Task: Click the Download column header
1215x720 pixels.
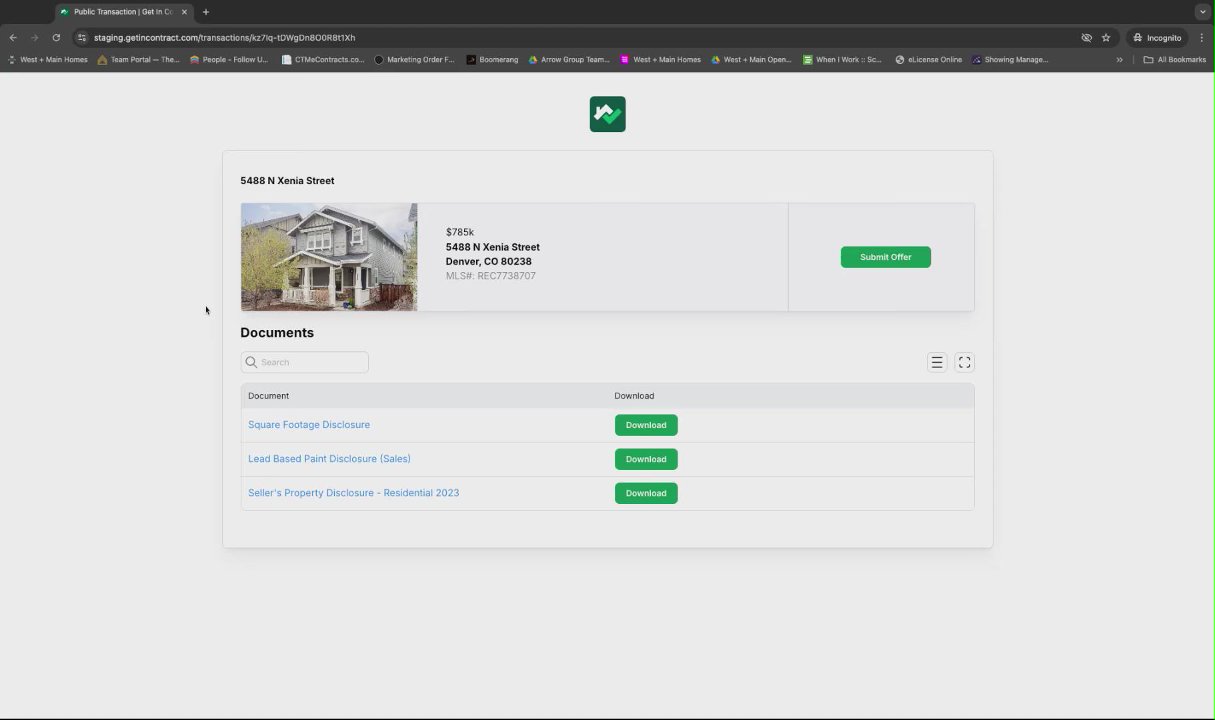Action: point(634,396)
